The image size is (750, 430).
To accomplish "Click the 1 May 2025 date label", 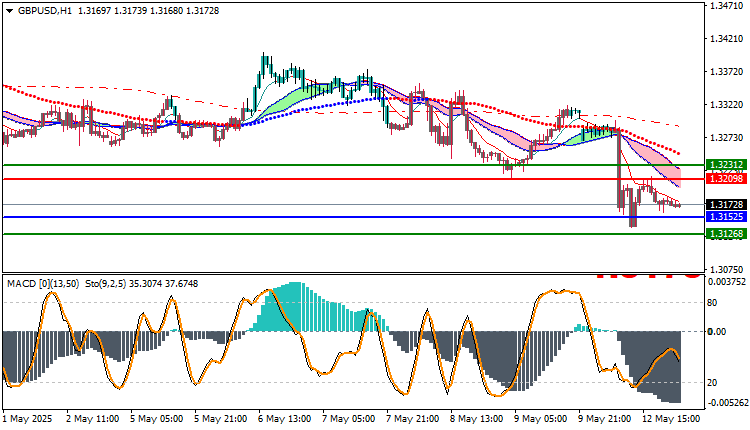I will coord(28,419).
